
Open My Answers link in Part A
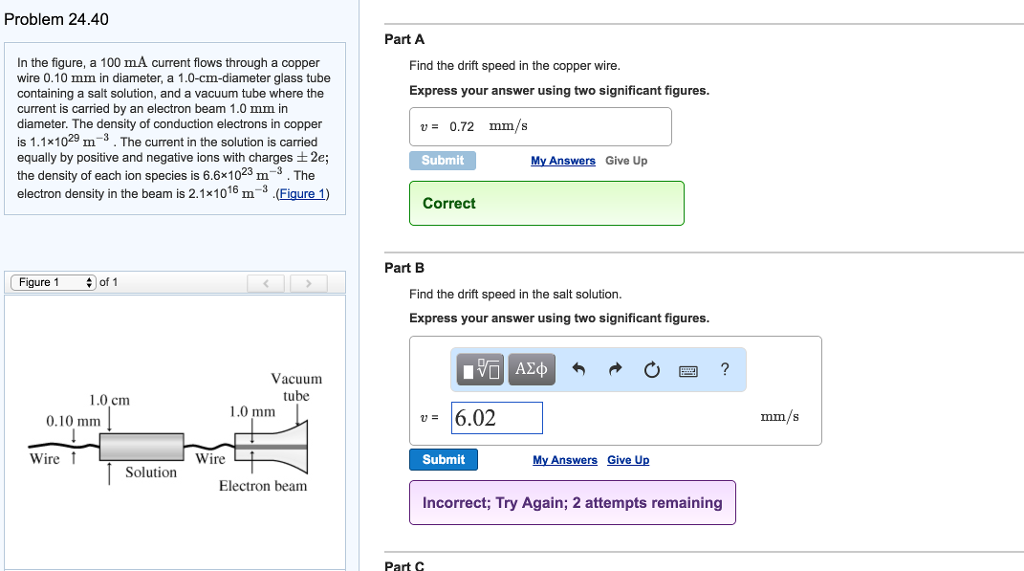point(563,161)
